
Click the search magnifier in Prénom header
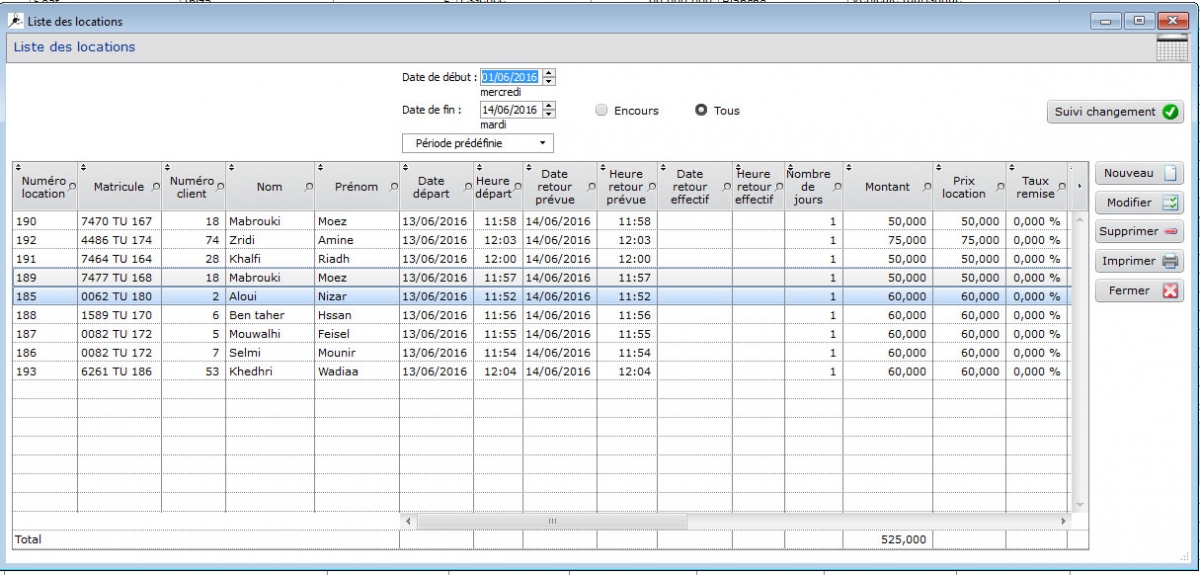click(393, 187)
